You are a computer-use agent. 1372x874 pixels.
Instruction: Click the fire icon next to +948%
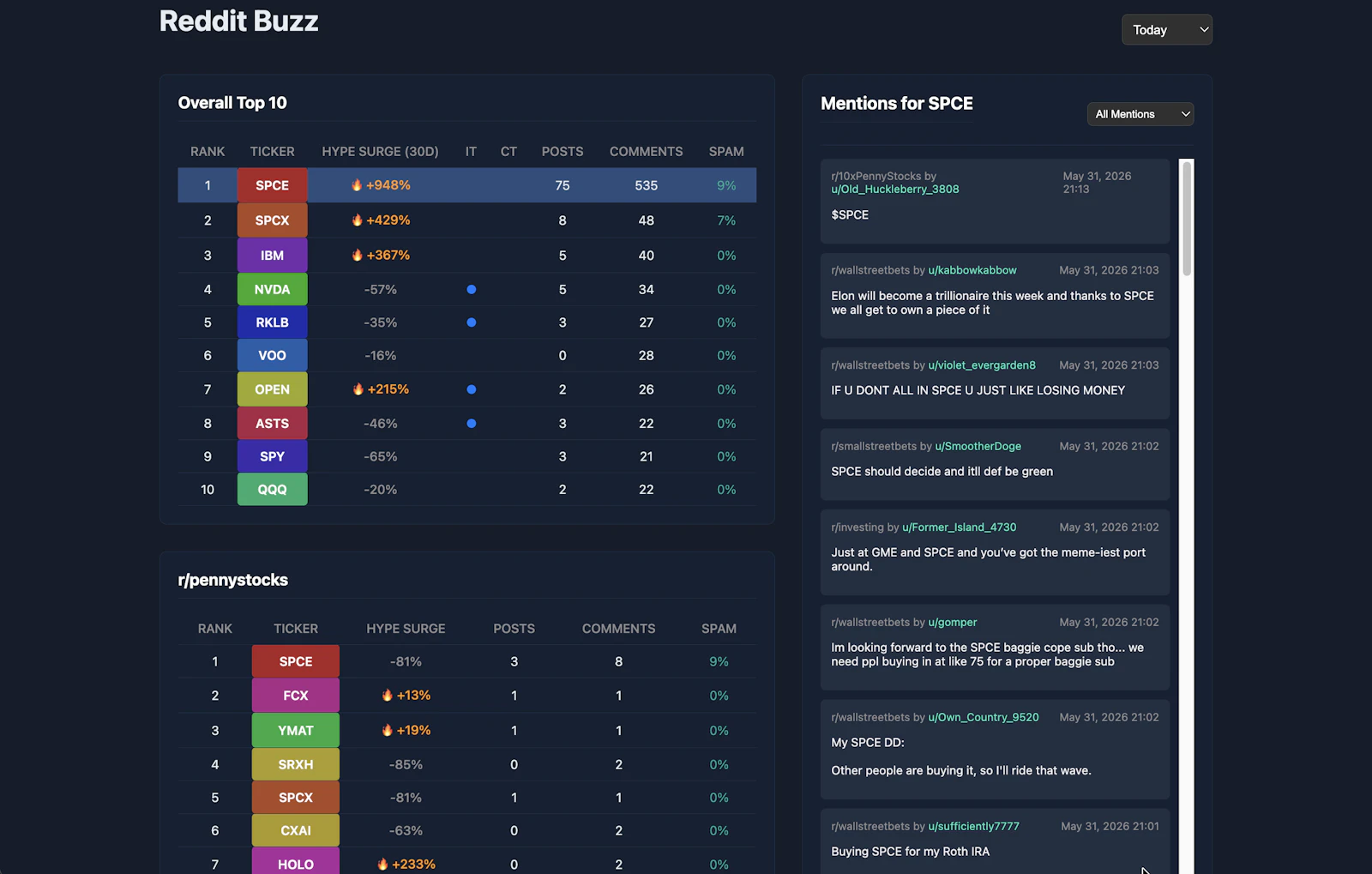[357, 184]
